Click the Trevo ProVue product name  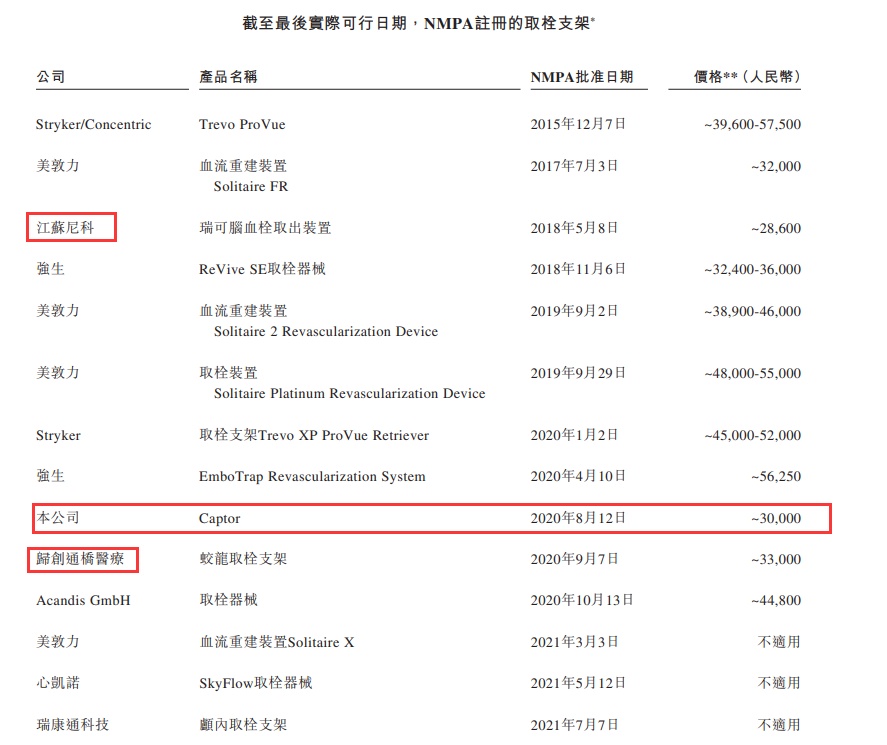pyautogui.click(x=242, y=124)
